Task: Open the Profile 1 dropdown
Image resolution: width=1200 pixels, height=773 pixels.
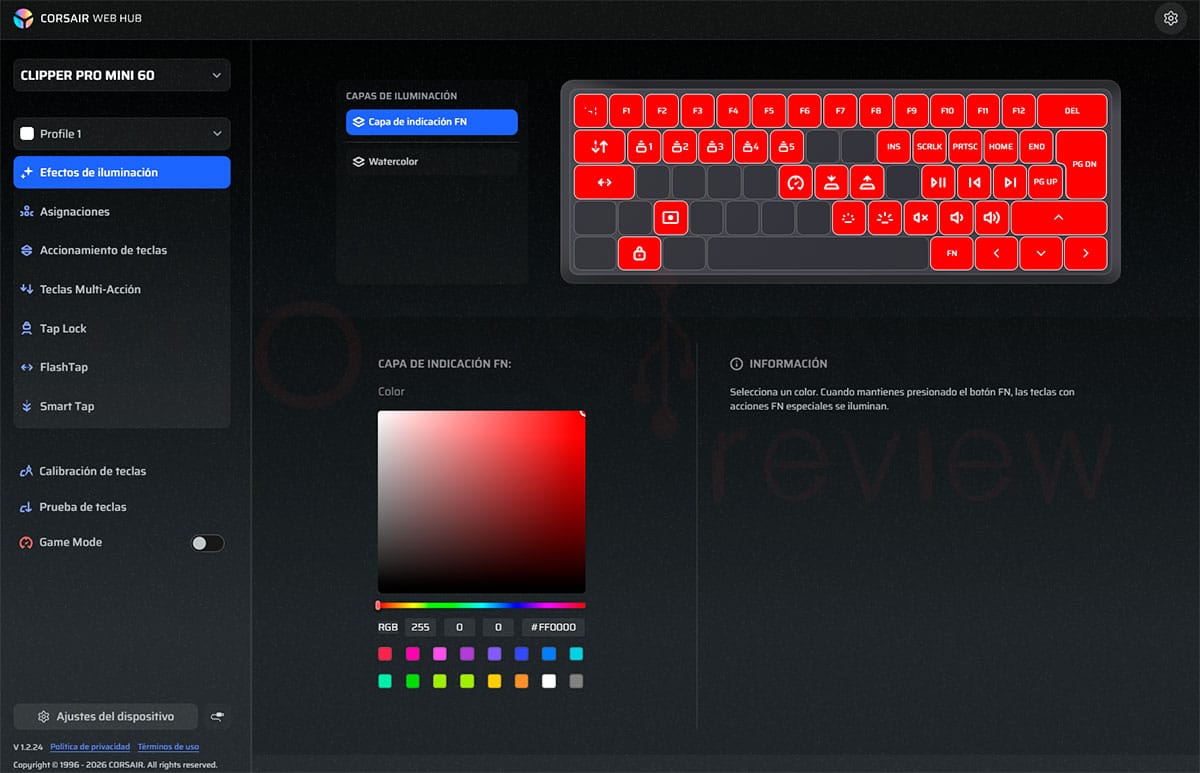Action: pyautogui.click(x=122, y=134)
